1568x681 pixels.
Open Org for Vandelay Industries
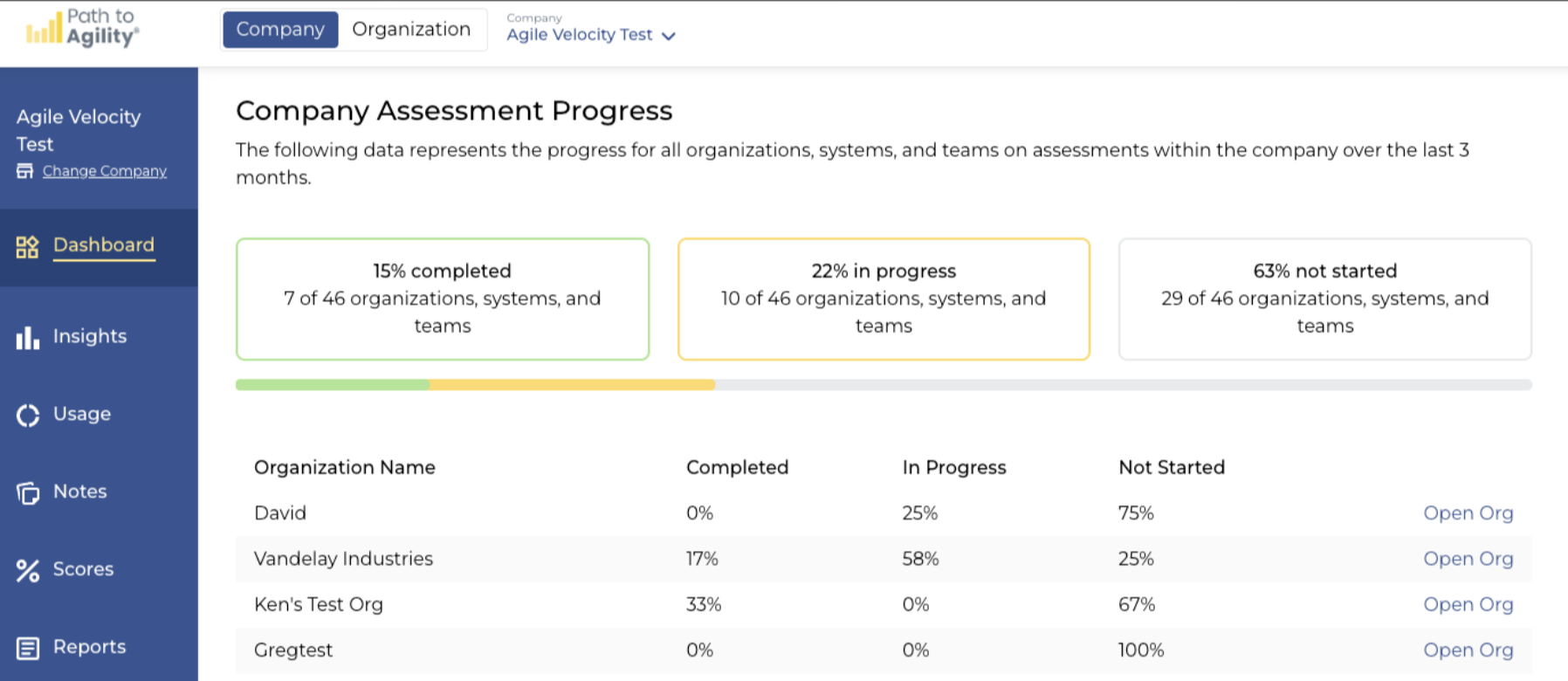1468,559
